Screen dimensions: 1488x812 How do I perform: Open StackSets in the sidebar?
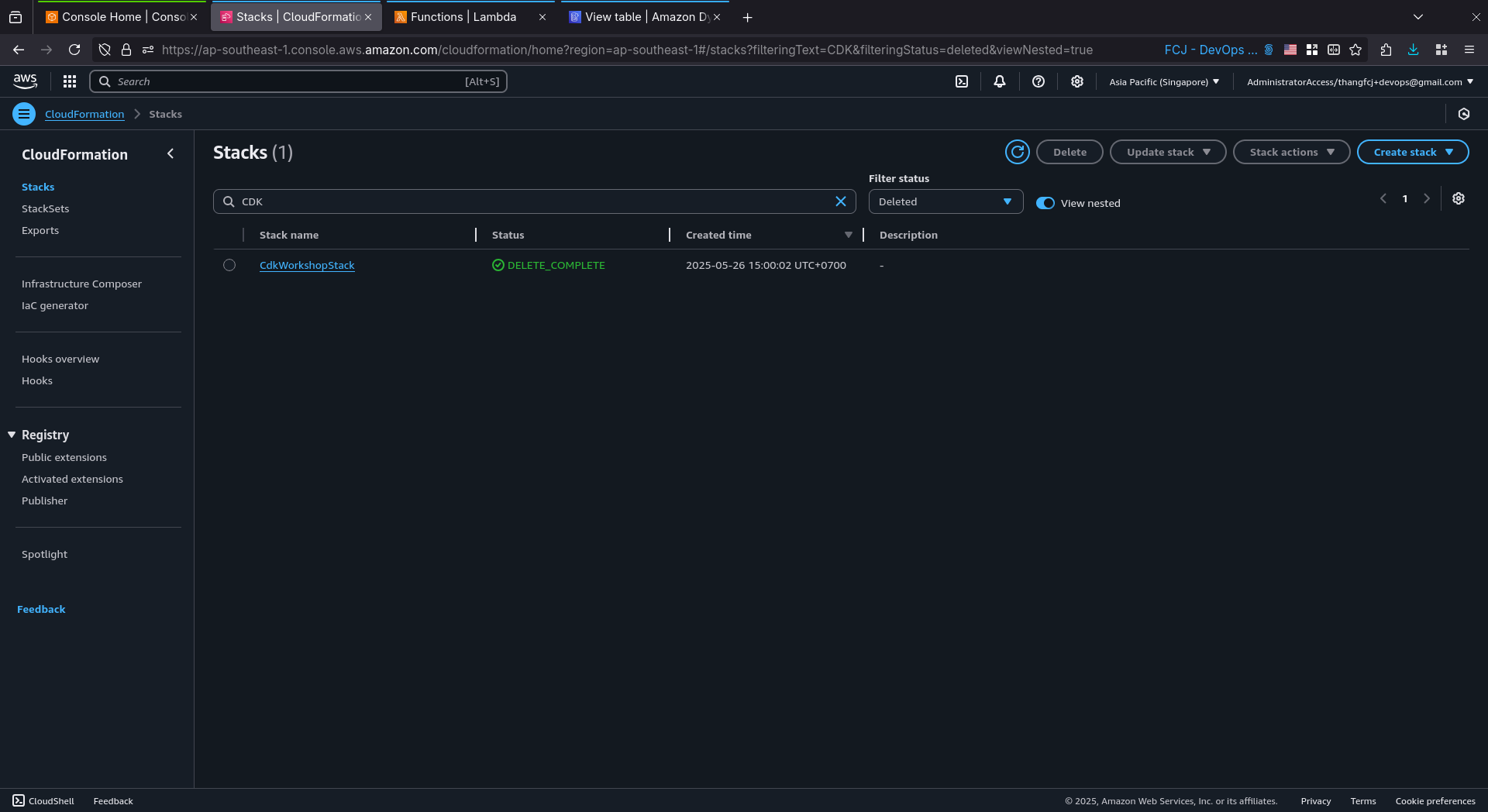coord(46,208)
